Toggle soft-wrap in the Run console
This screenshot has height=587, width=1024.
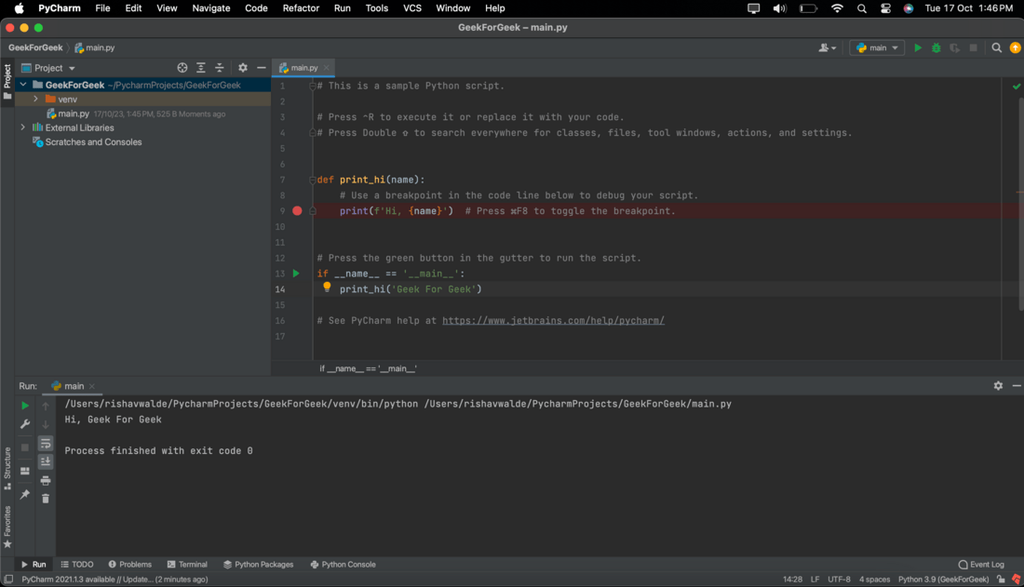coord(45,443)
